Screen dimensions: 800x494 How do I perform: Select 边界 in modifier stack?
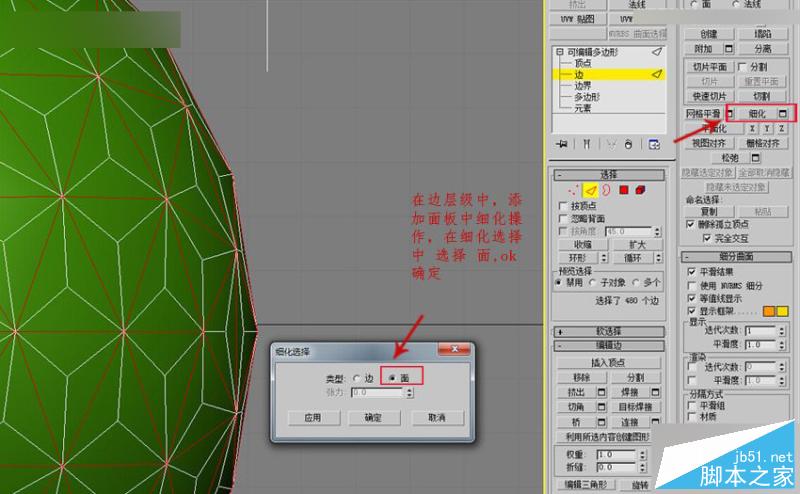(x=583, y=86)
